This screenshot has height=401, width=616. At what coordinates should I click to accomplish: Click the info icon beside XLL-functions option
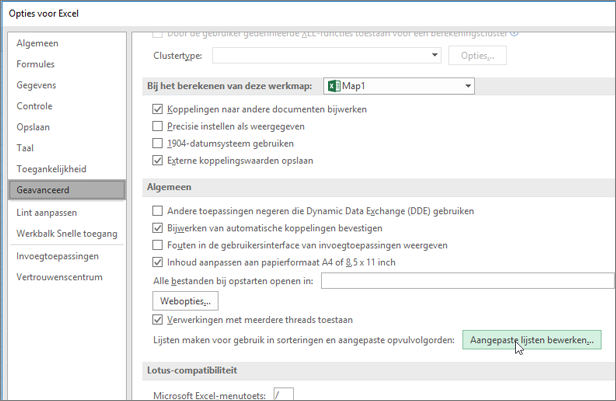(x=514, y=33)
